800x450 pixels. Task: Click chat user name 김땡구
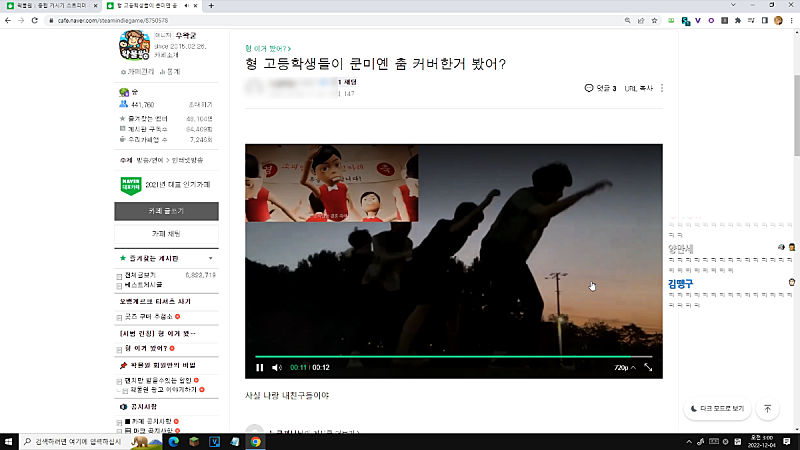click(x=681, y=284)
